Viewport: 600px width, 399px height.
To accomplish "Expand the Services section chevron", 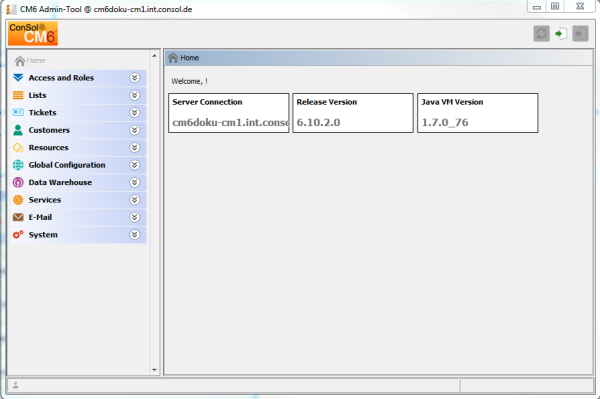I will coord(135,200).
